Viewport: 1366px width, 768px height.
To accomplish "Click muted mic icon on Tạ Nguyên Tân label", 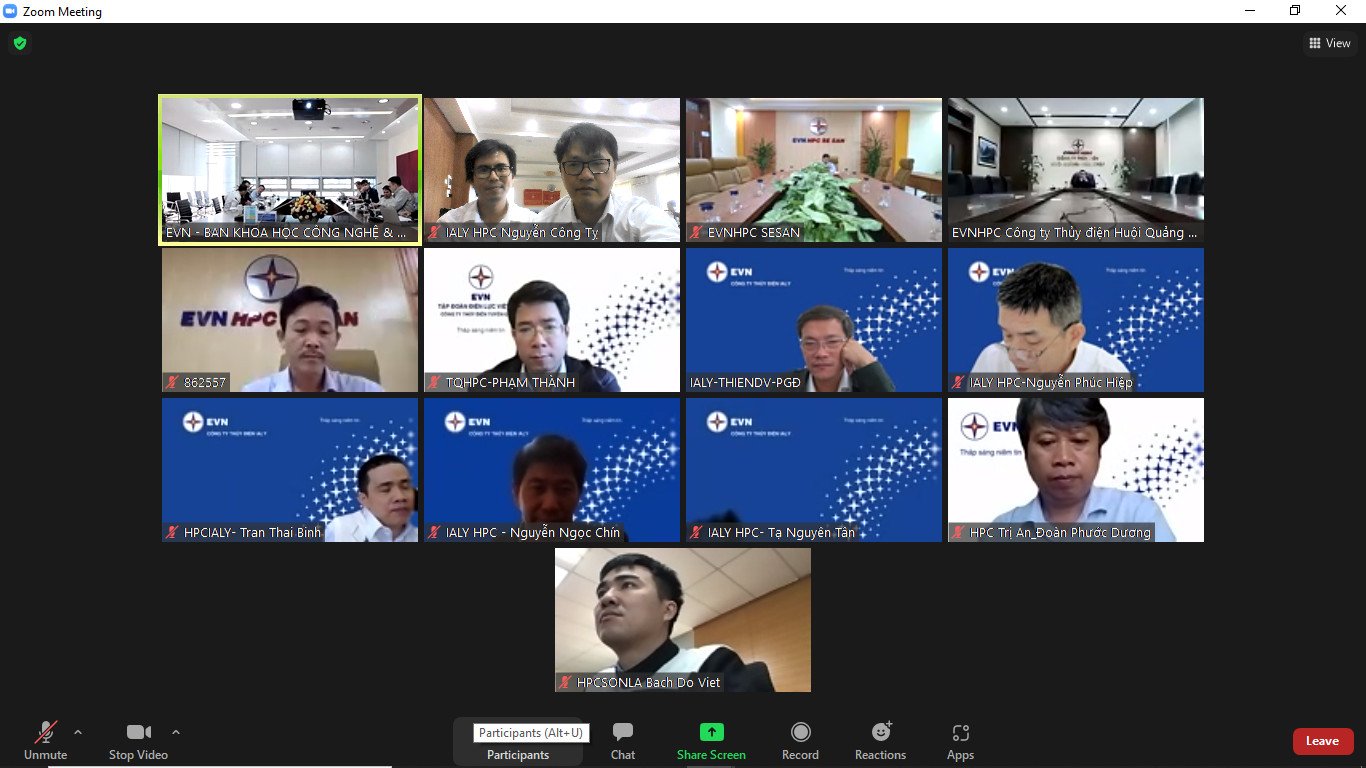I will pos(697,533).
